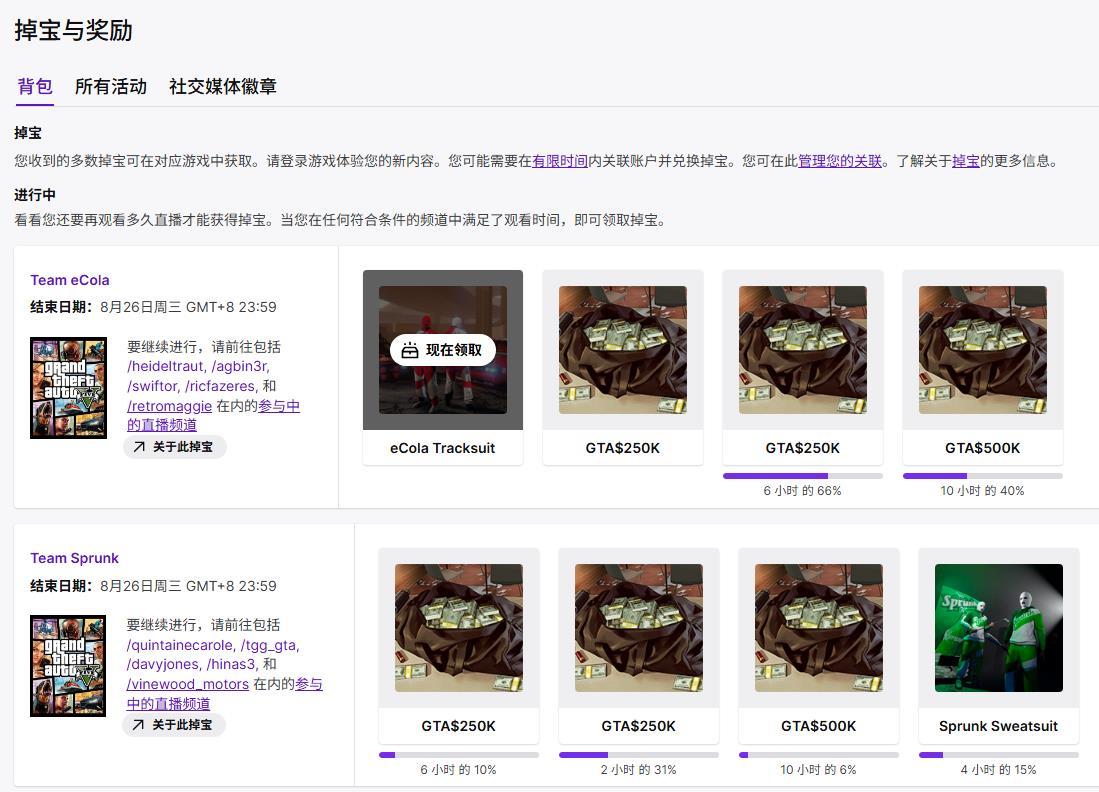
Task: Open the Team Sprunk campaign title
Action: point(74,559)
